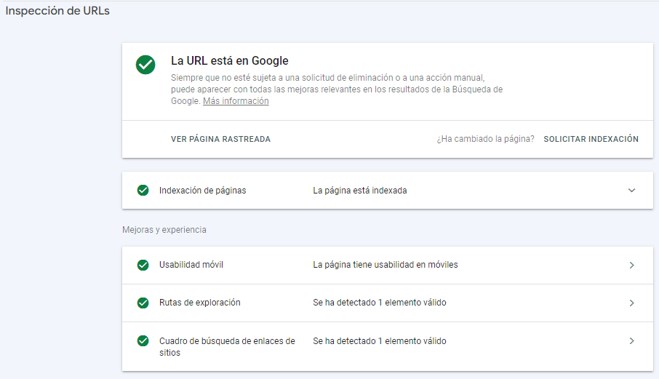Click VER PÁGINA RASTREADA button

(221, 139)
